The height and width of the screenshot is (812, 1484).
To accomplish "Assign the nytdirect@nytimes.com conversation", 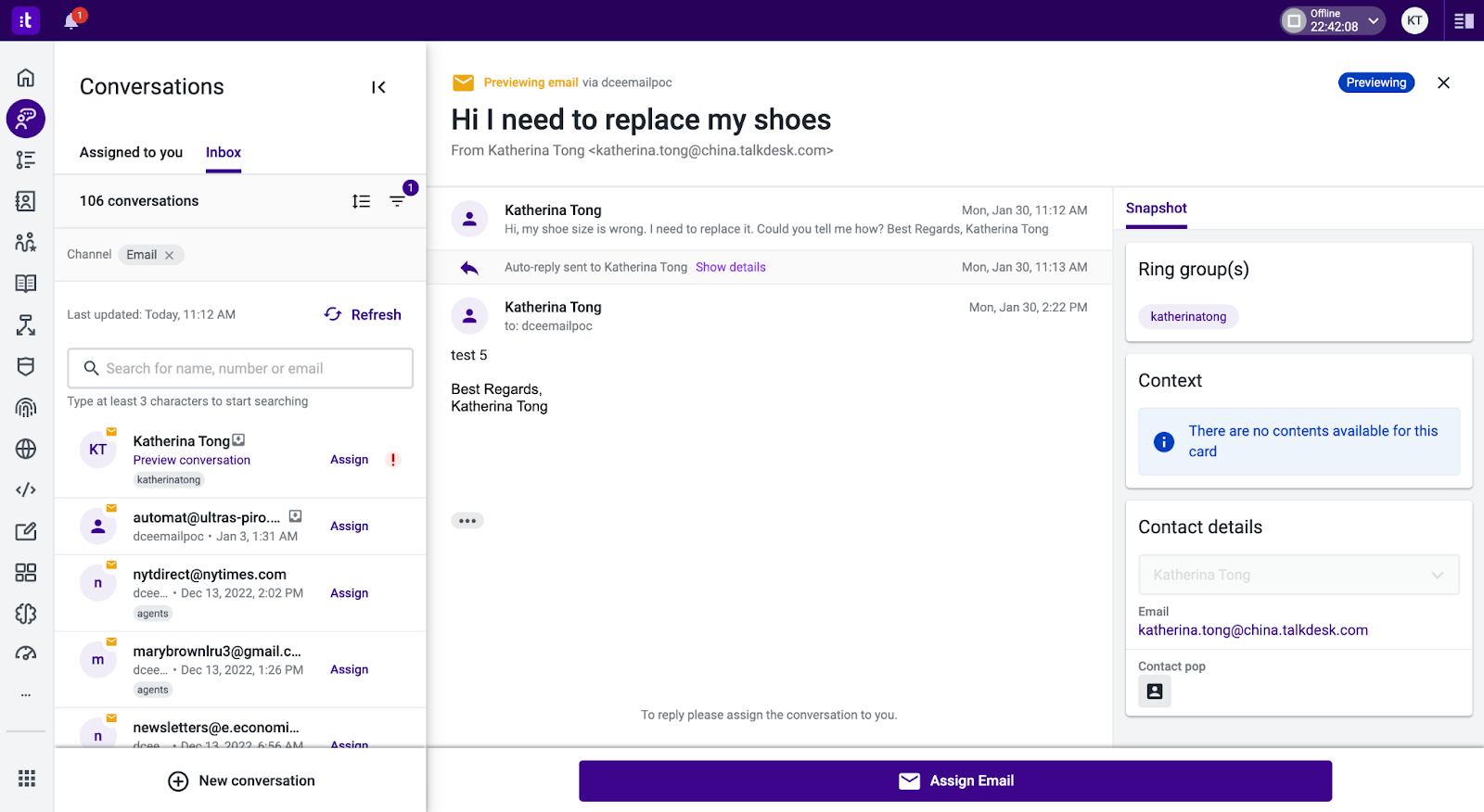I will (x=350, y=593).
